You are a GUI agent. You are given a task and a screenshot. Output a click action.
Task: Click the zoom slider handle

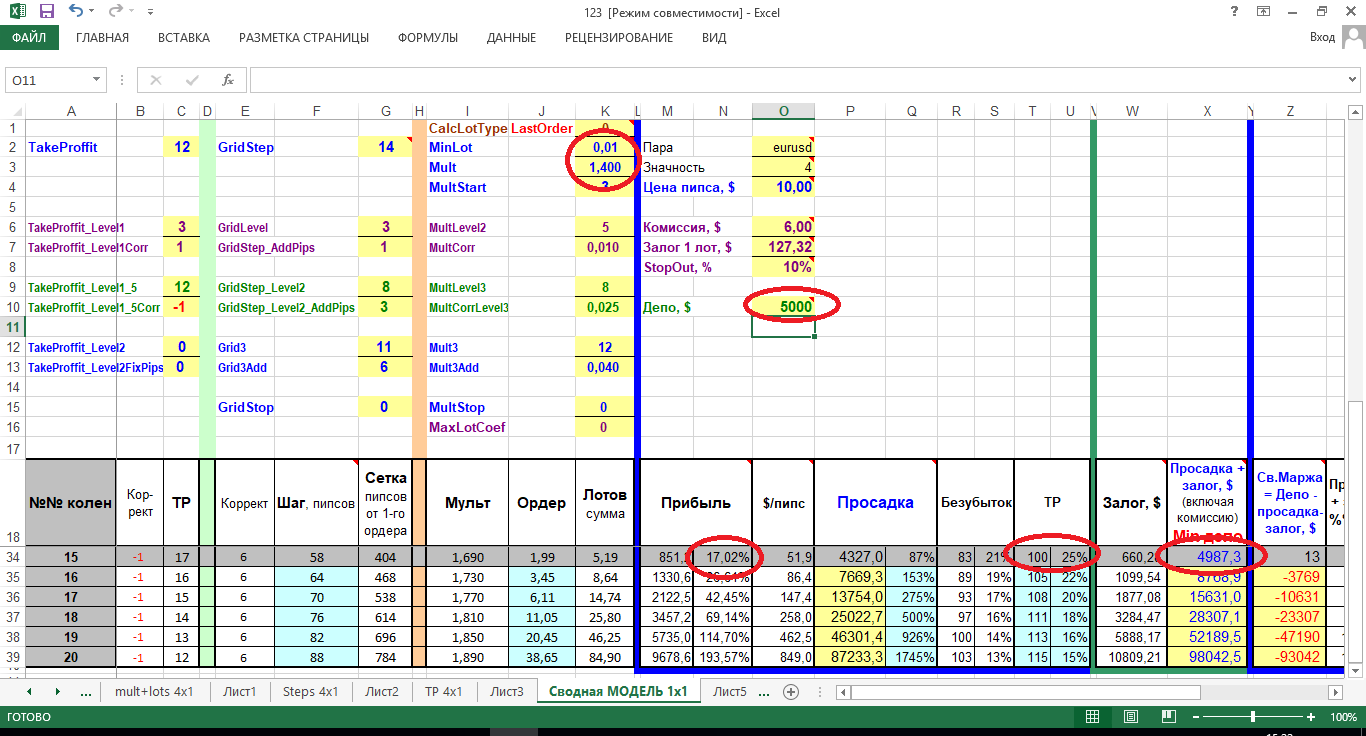[1254, 717]
